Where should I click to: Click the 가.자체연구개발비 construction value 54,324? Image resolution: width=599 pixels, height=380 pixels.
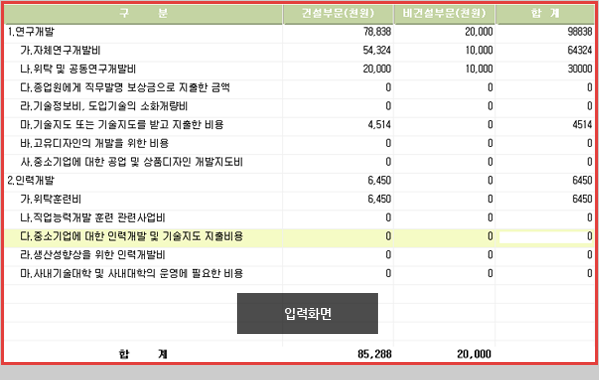click(377, 50)
